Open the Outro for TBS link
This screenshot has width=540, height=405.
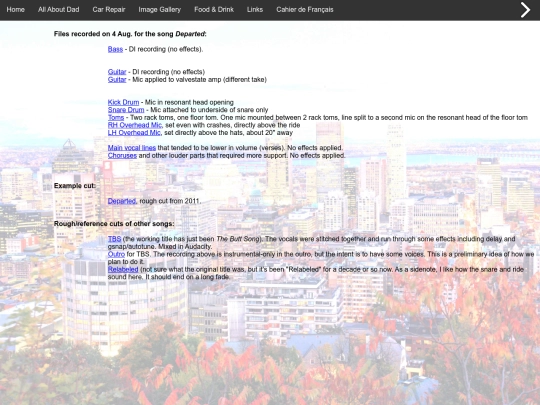(116, 254)
